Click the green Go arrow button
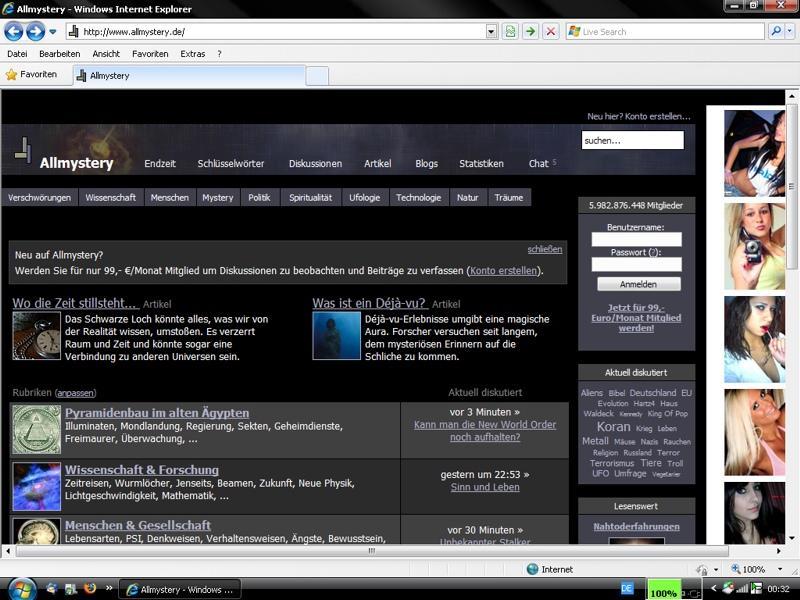 pyautogui.click(x=531, y=32)
